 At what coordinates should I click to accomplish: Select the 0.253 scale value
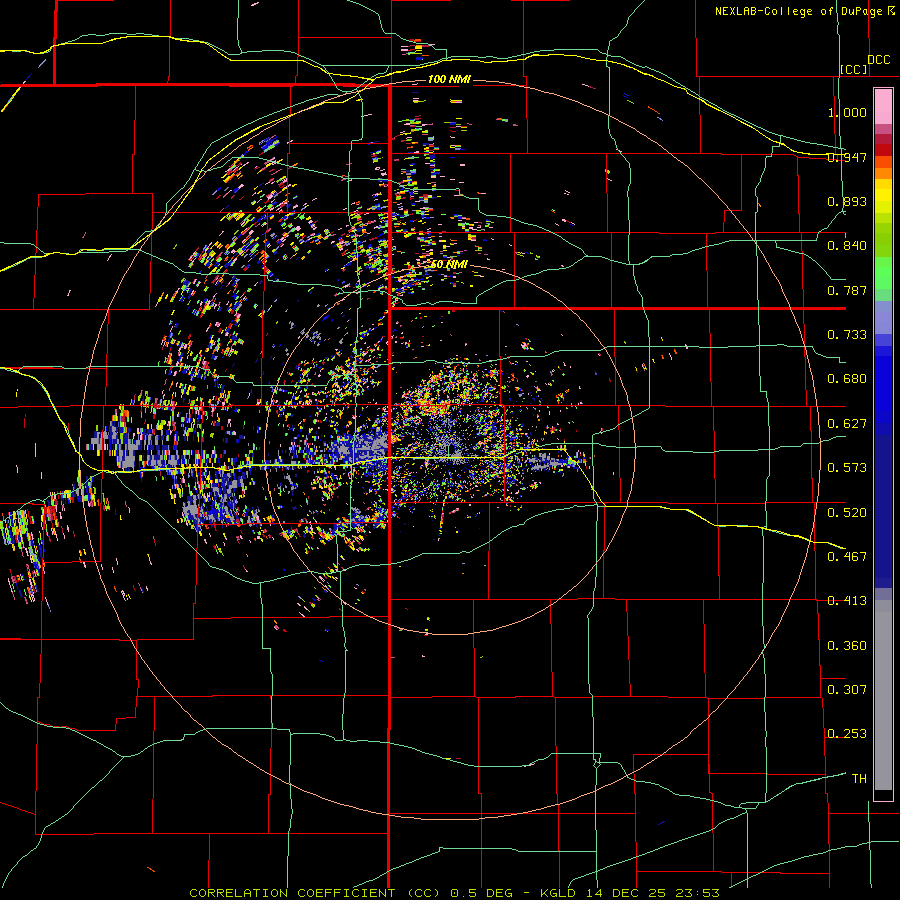(847, 734)
